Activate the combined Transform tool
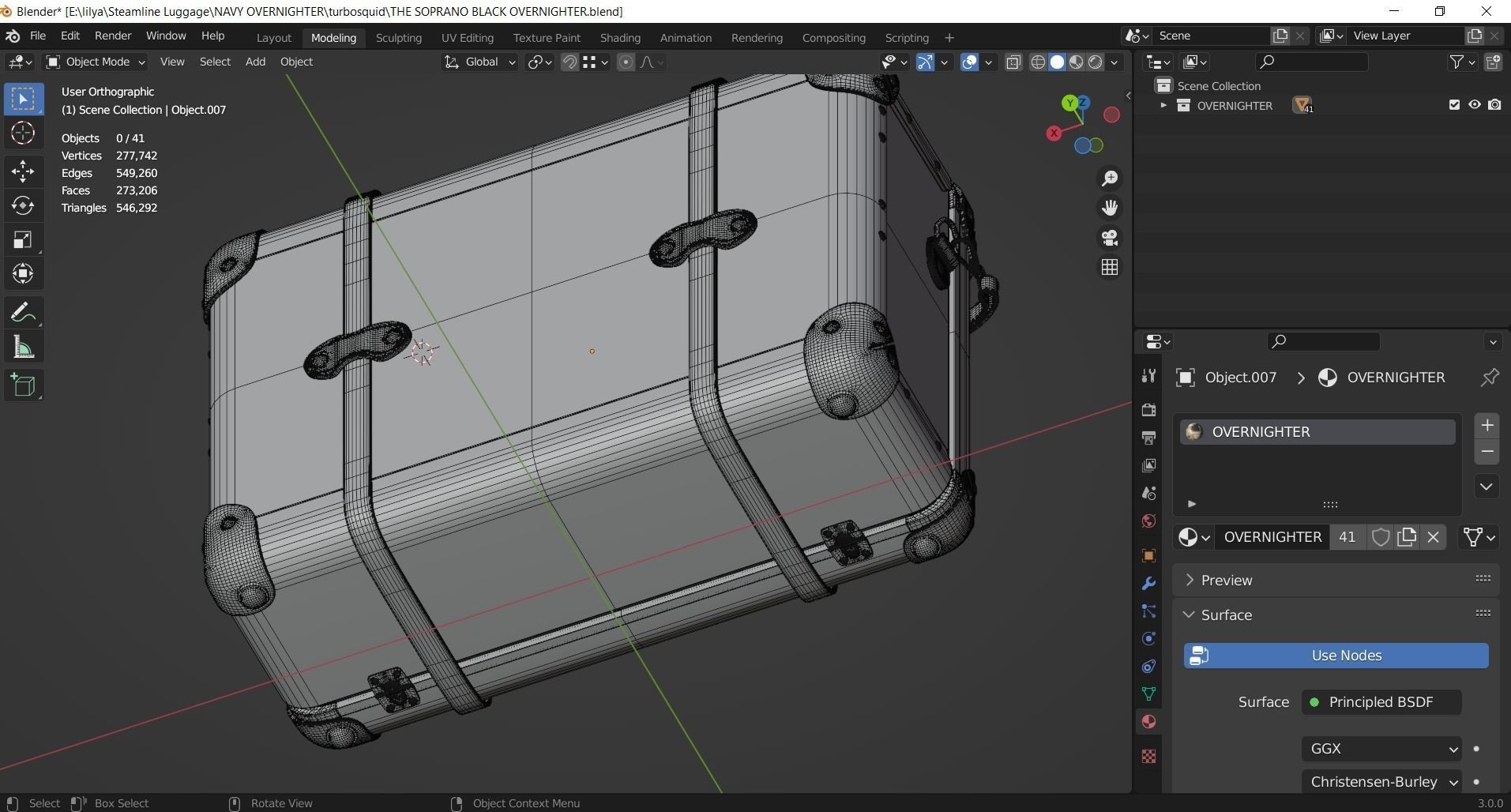Image resolution: width=1511 pixels, height=812 pixels. [23, 273]
